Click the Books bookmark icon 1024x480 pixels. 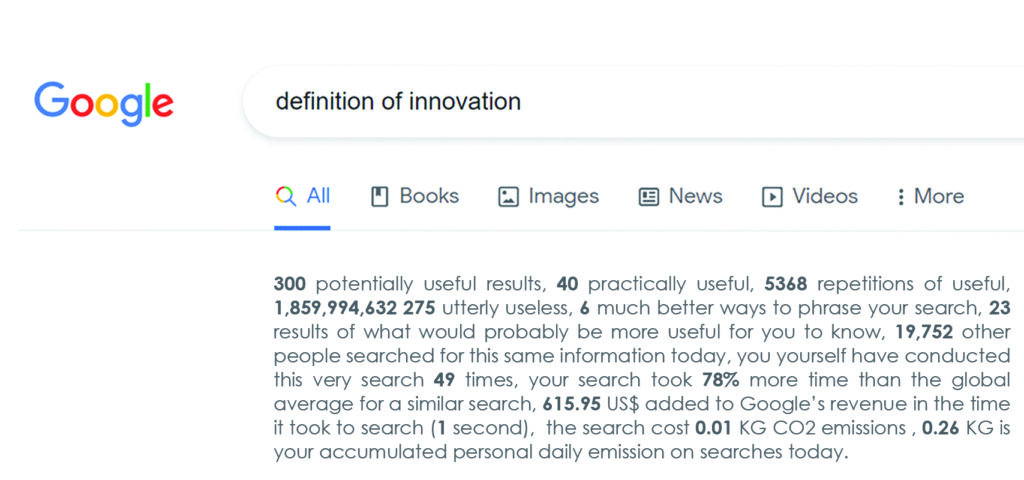point(379,197)
